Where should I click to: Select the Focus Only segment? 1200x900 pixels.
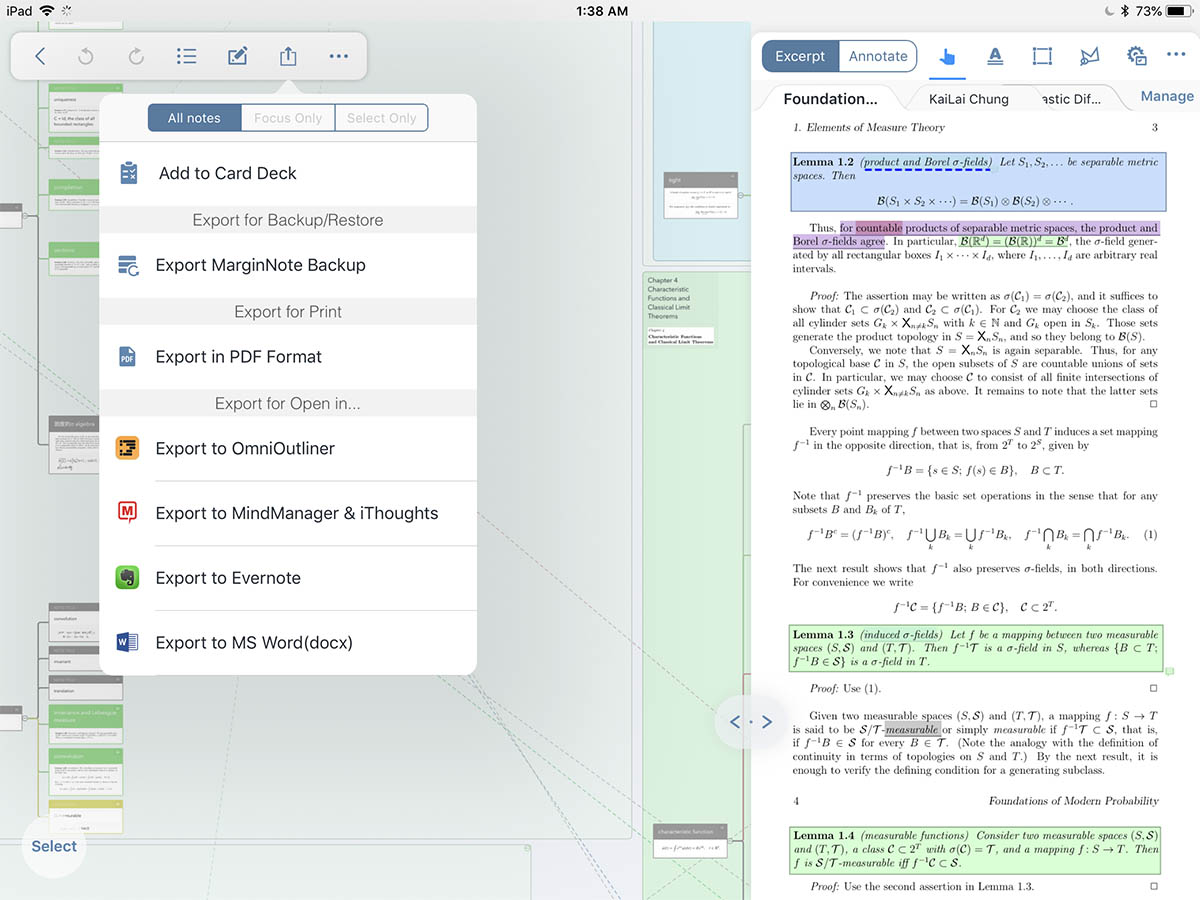288,118
